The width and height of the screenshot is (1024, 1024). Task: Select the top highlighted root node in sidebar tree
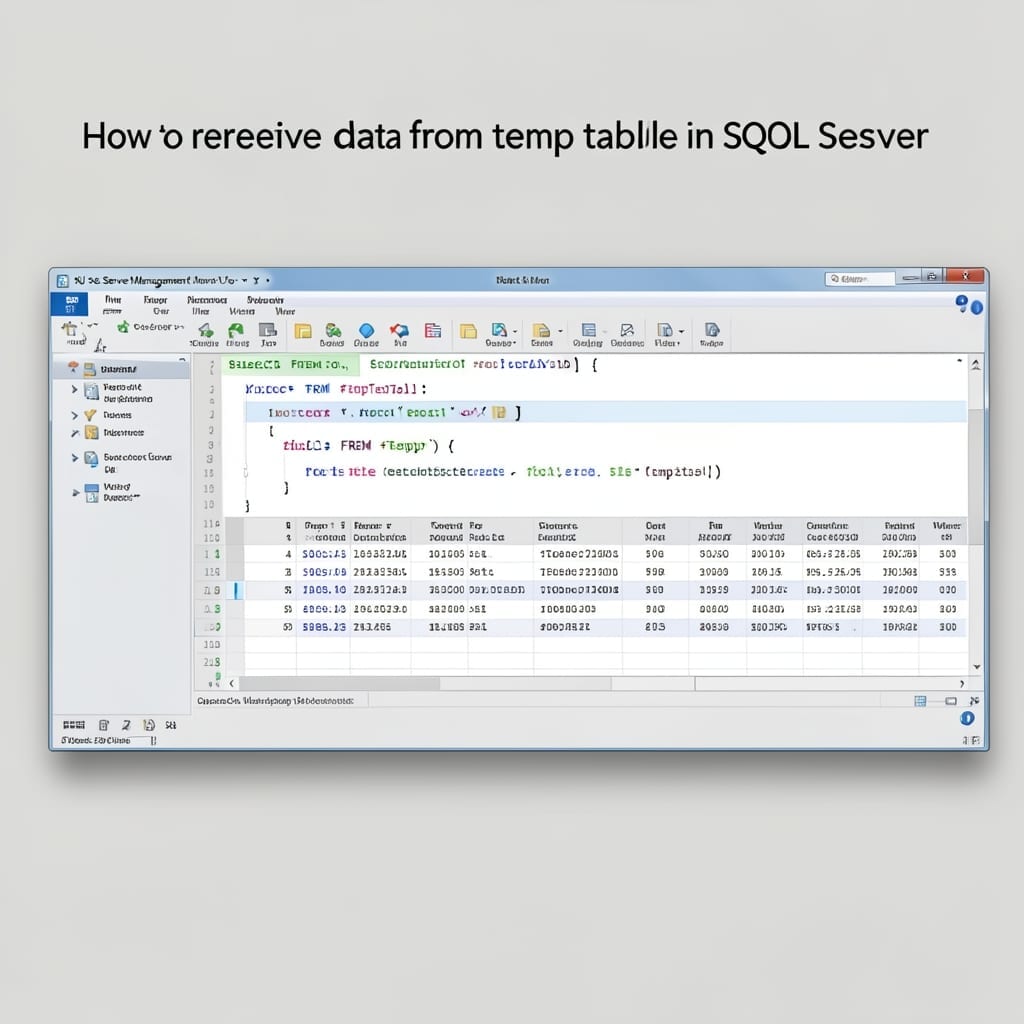(x=122, y=369)
